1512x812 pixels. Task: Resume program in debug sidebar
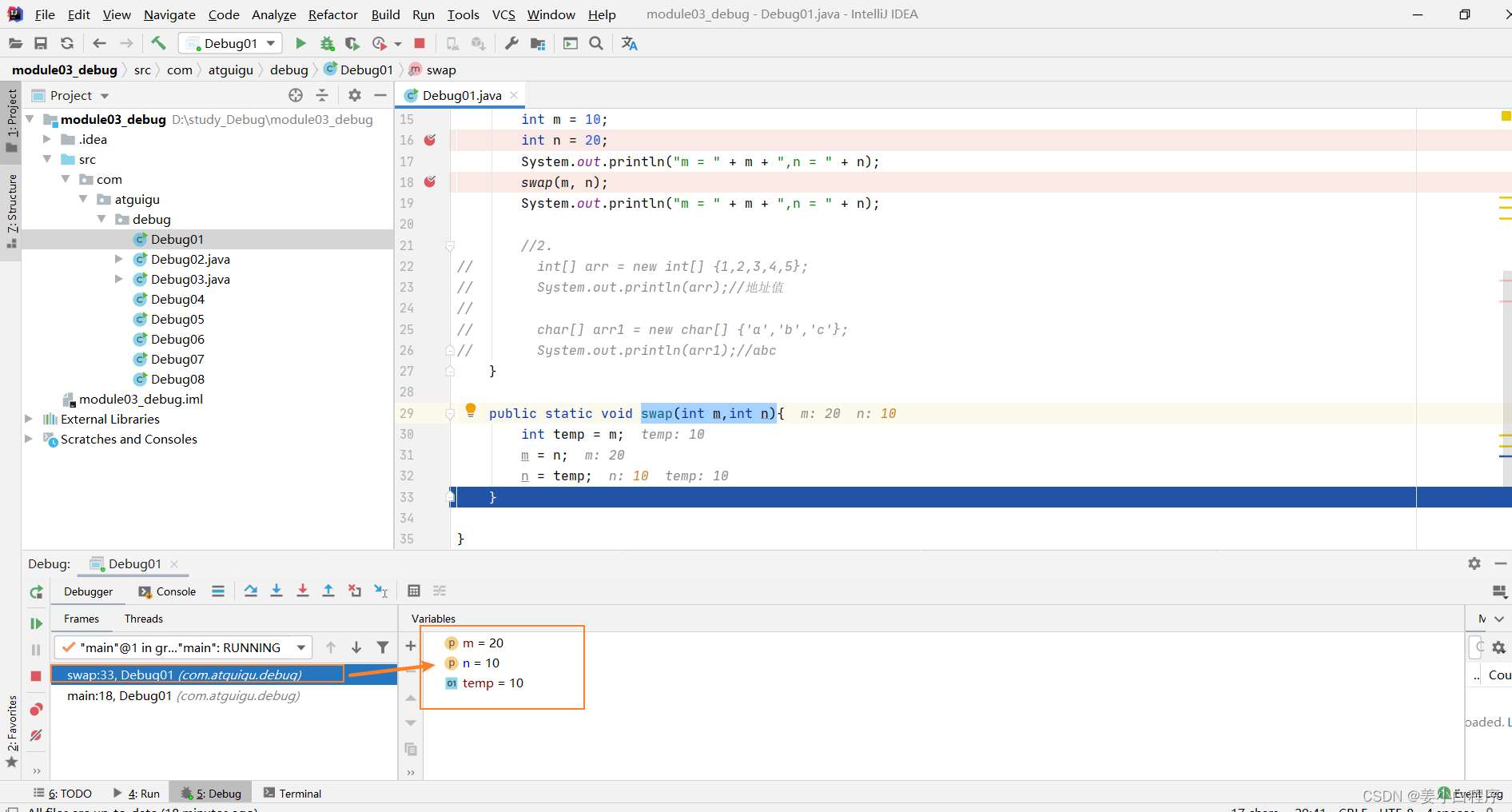(x=36, y=623)
